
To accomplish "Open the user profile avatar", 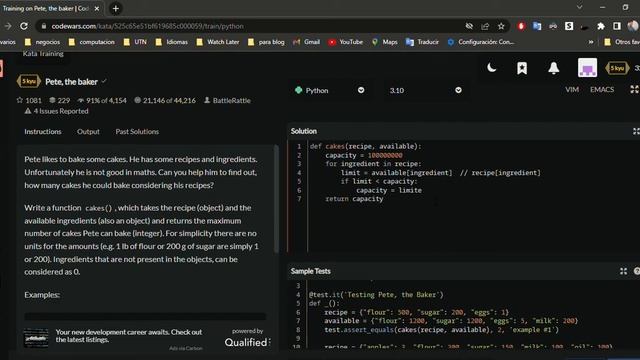I will pos(587,67).
